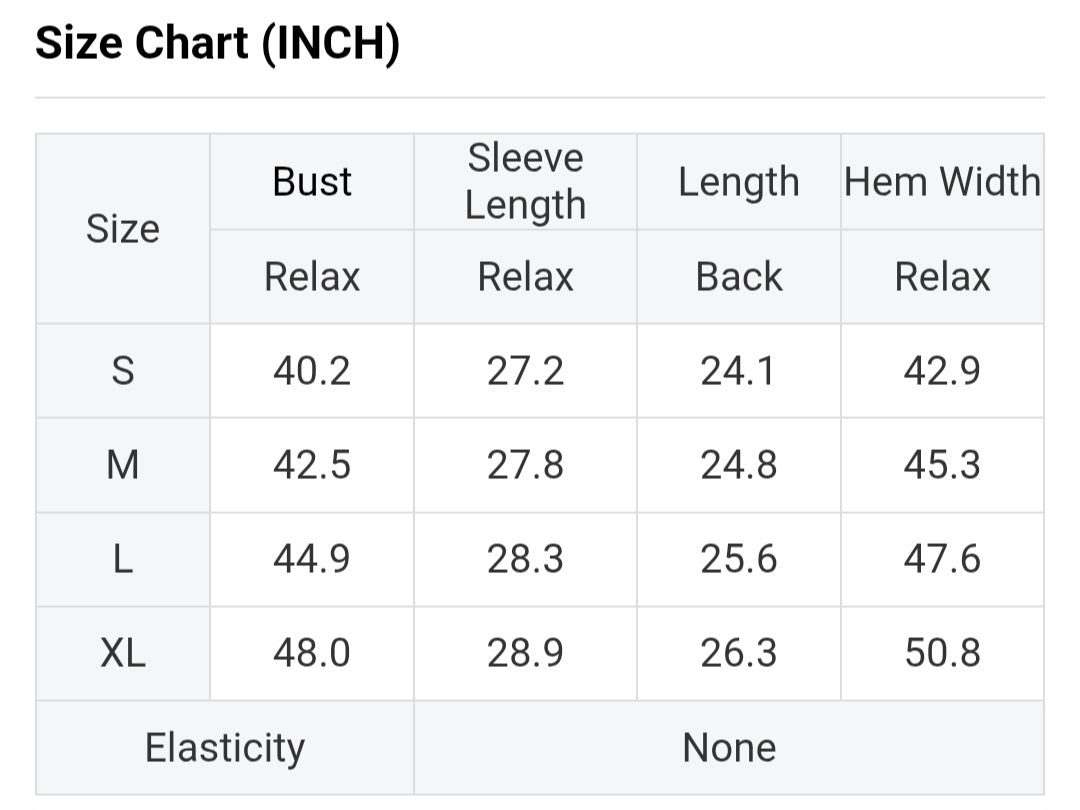Click the Back sub-header under Length
The width and height of the screenshot is (1080, 810).
(x=738, y=277)
